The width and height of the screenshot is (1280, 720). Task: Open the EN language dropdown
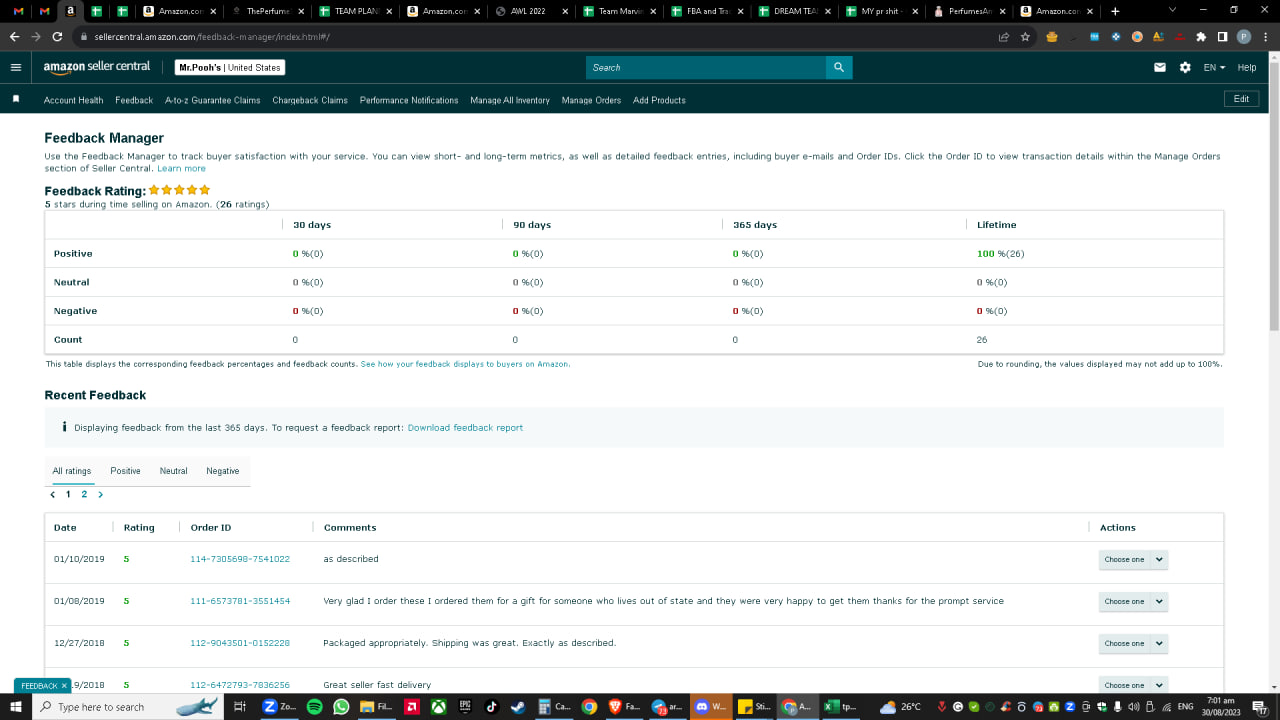click(1214, 67)
